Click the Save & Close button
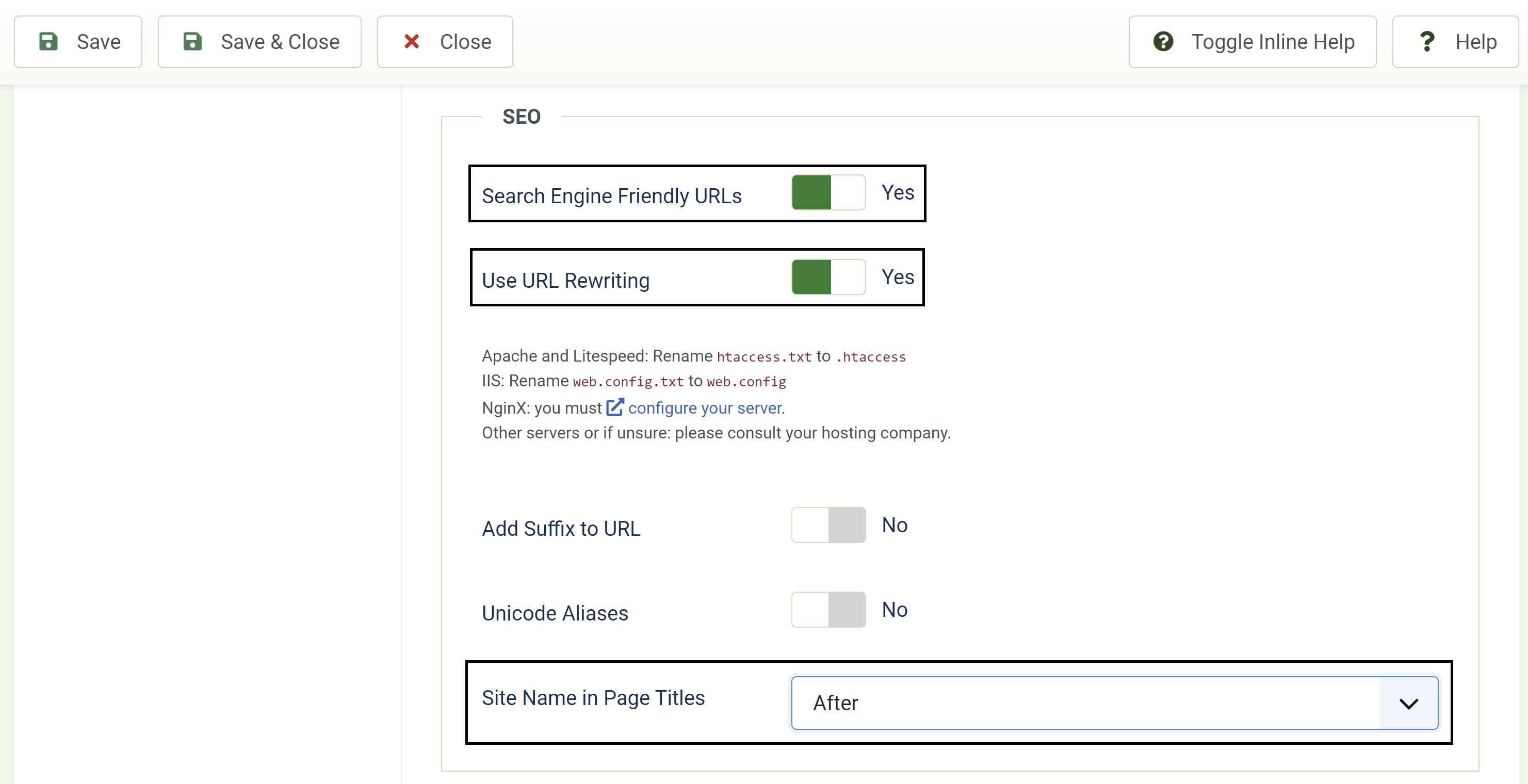The height and width of the screenshot is (784, 1528). [x=259, y=41]
